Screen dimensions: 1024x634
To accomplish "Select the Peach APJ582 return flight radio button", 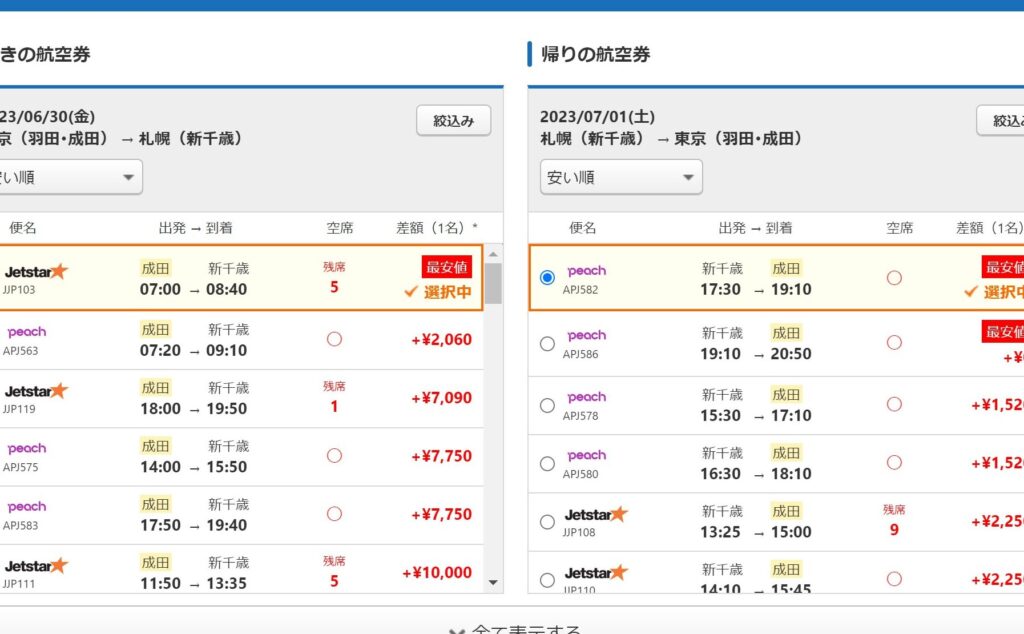I will point(547,277).
